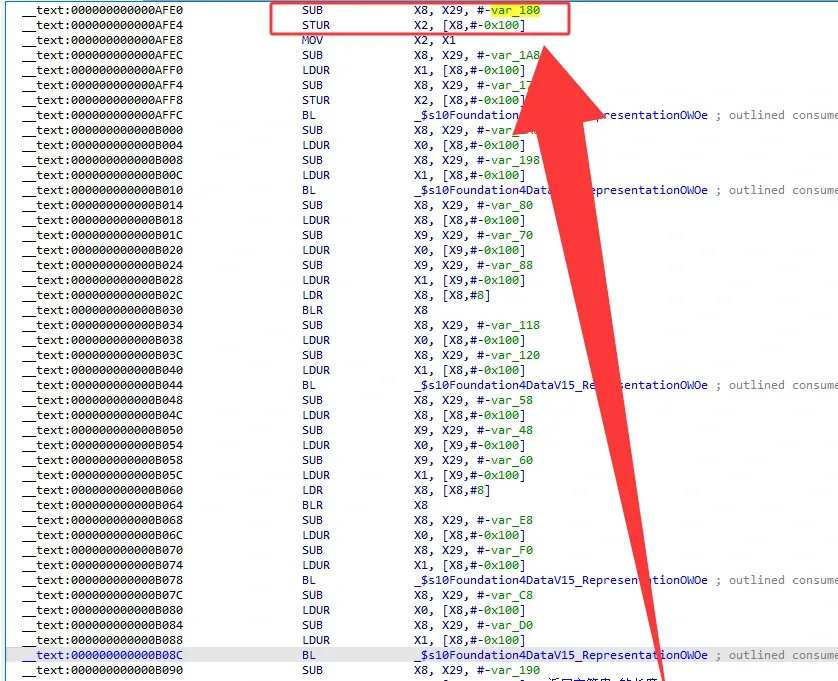Image resolution: width=838 pixels, height=681 pixels.
Task: Click the var_70 operand
Action: 512,235
